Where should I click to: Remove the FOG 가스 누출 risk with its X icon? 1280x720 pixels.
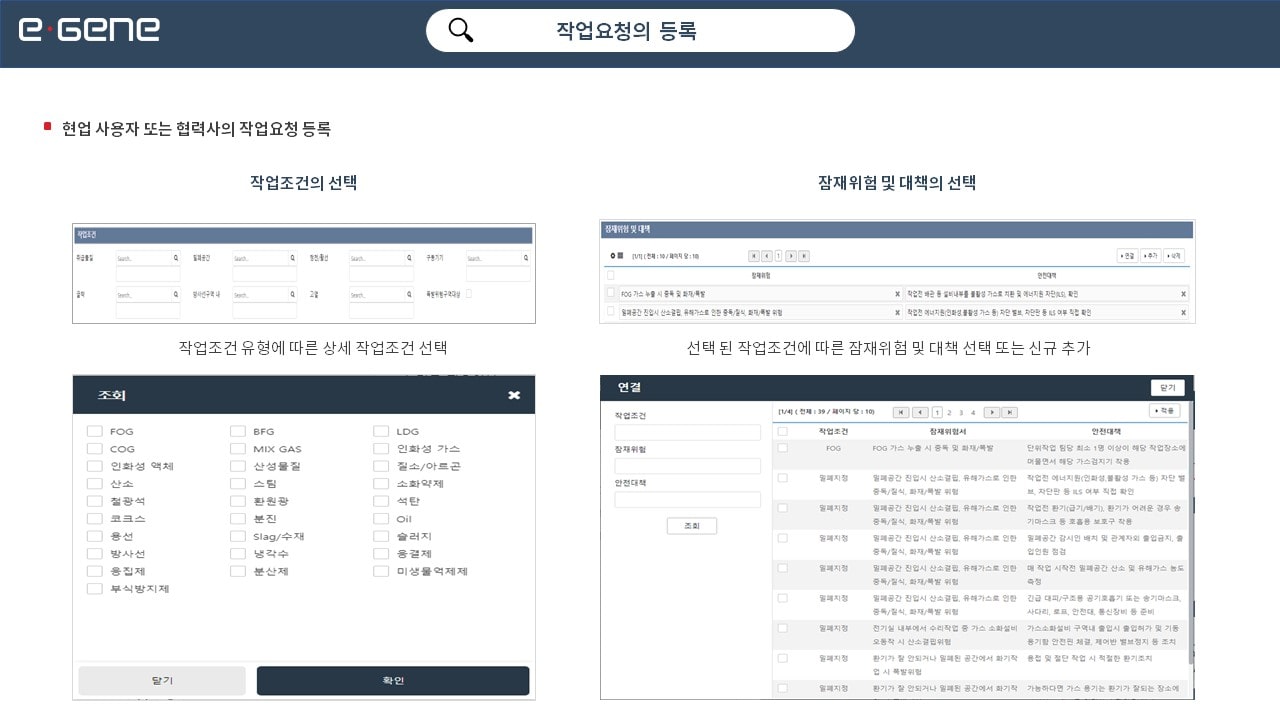(897, 294)
